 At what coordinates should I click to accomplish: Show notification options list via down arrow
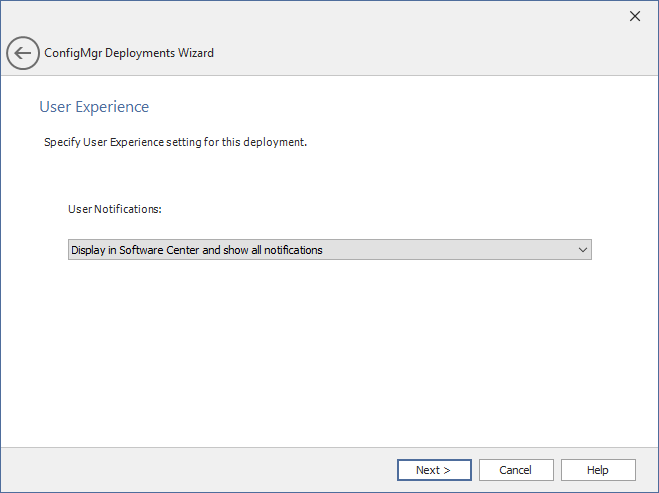click(583, 250)
